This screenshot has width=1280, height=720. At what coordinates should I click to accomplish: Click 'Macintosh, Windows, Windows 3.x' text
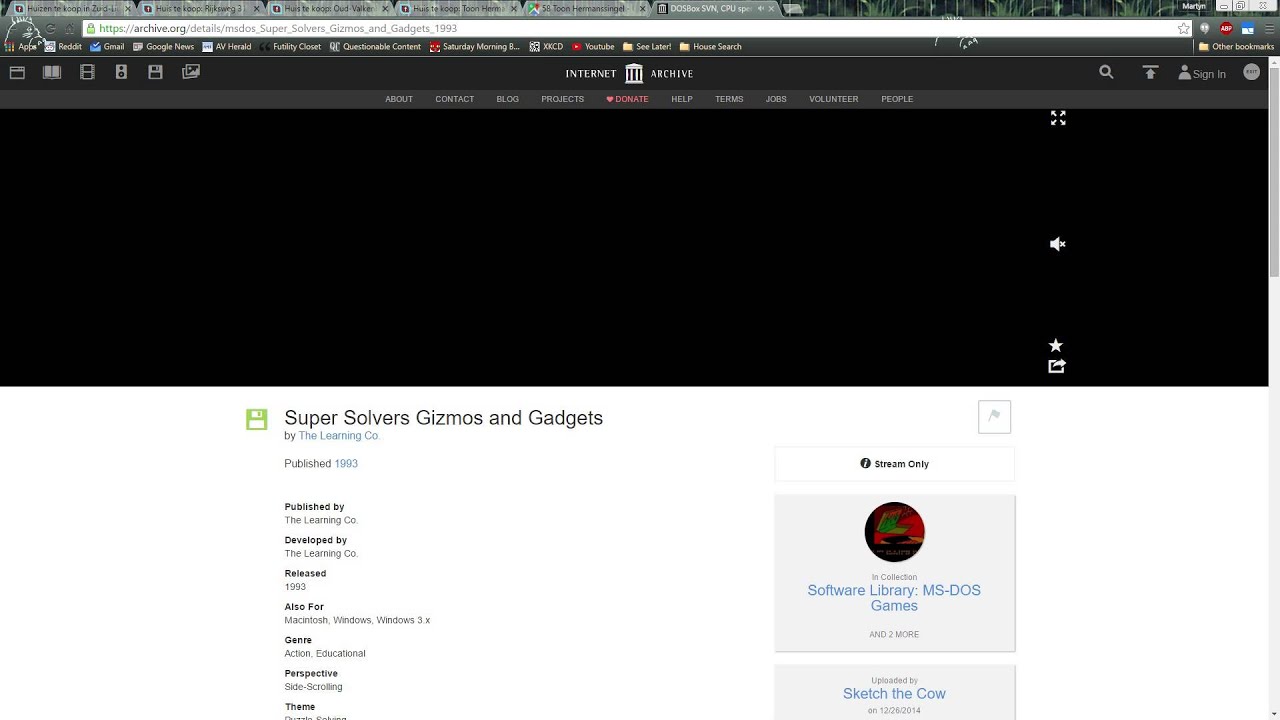(357, 621)
